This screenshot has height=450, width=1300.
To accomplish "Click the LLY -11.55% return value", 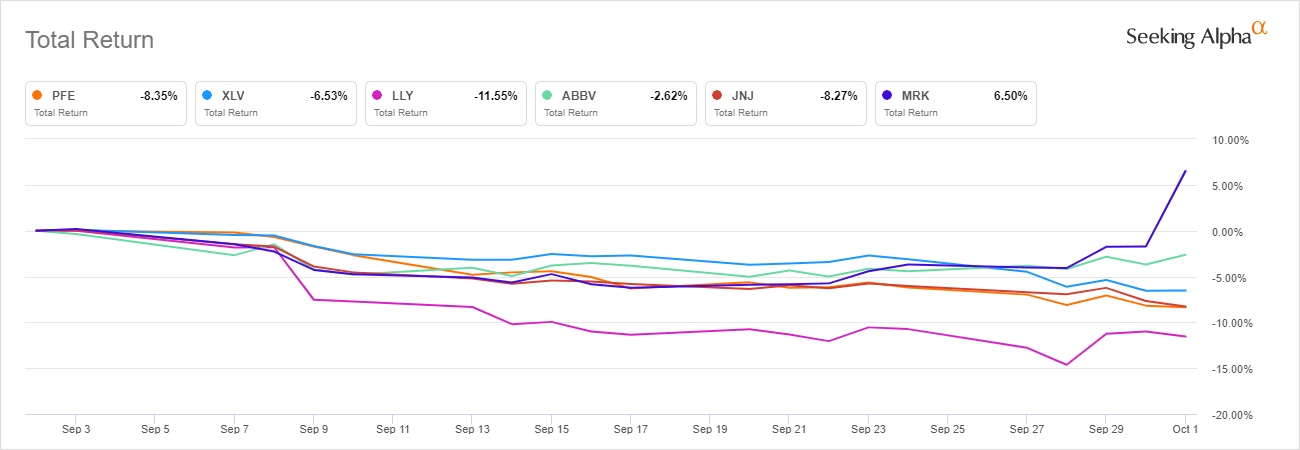I will click(x=495, y=95).
